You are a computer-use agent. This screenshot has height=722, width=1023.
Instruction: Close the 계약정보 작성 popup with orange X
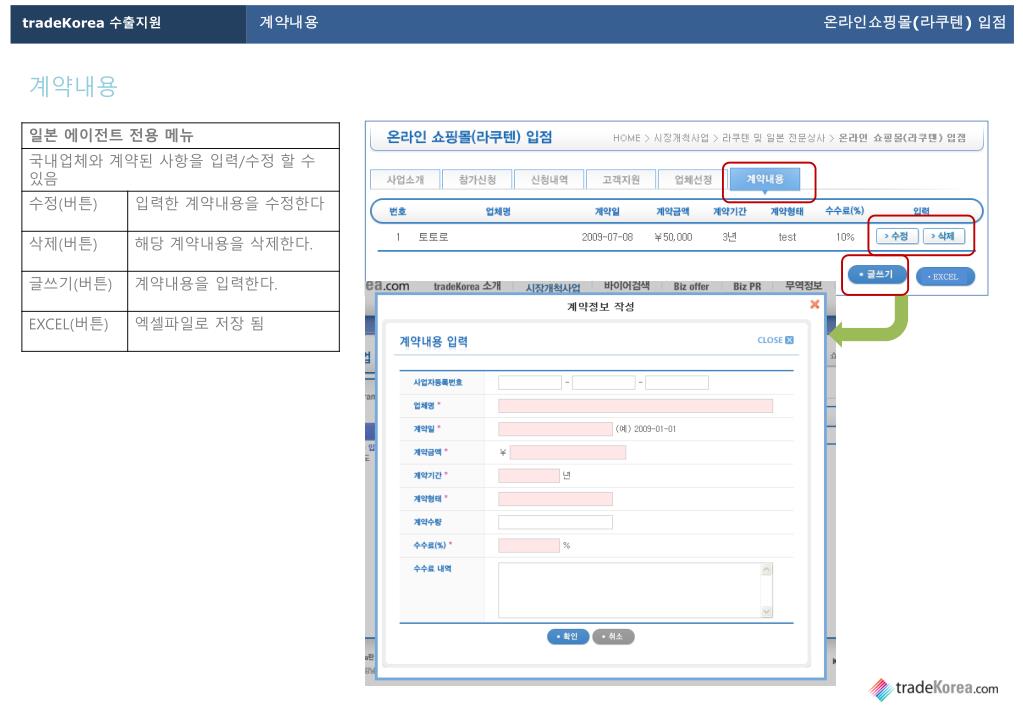(814, 305)
